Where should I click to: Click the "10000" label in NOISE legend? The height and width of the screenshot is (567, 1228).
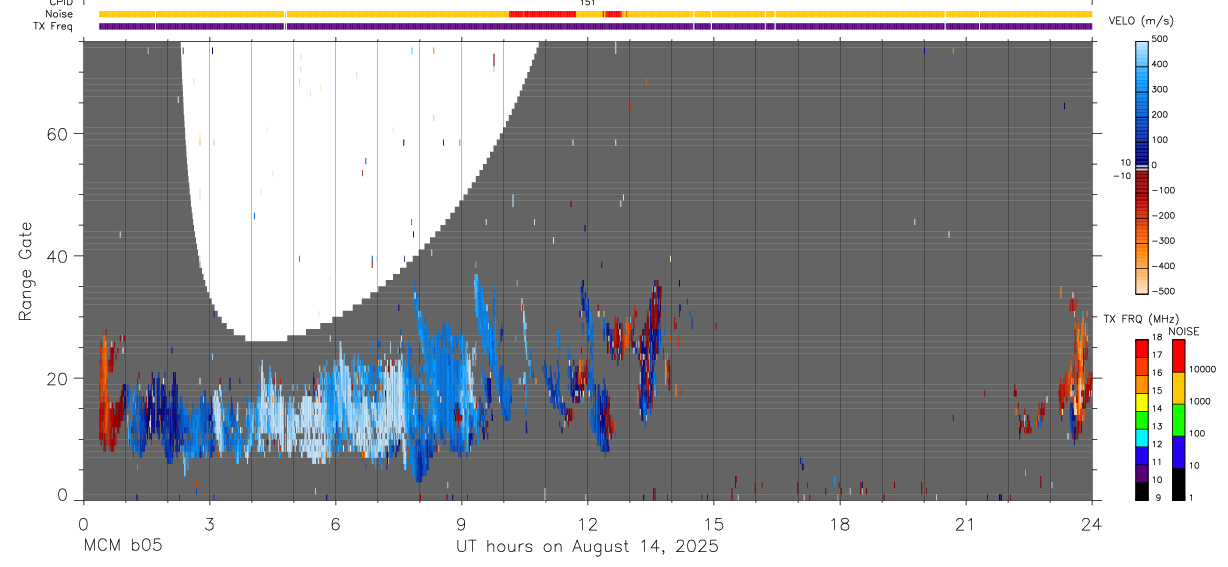point(1203,369)
